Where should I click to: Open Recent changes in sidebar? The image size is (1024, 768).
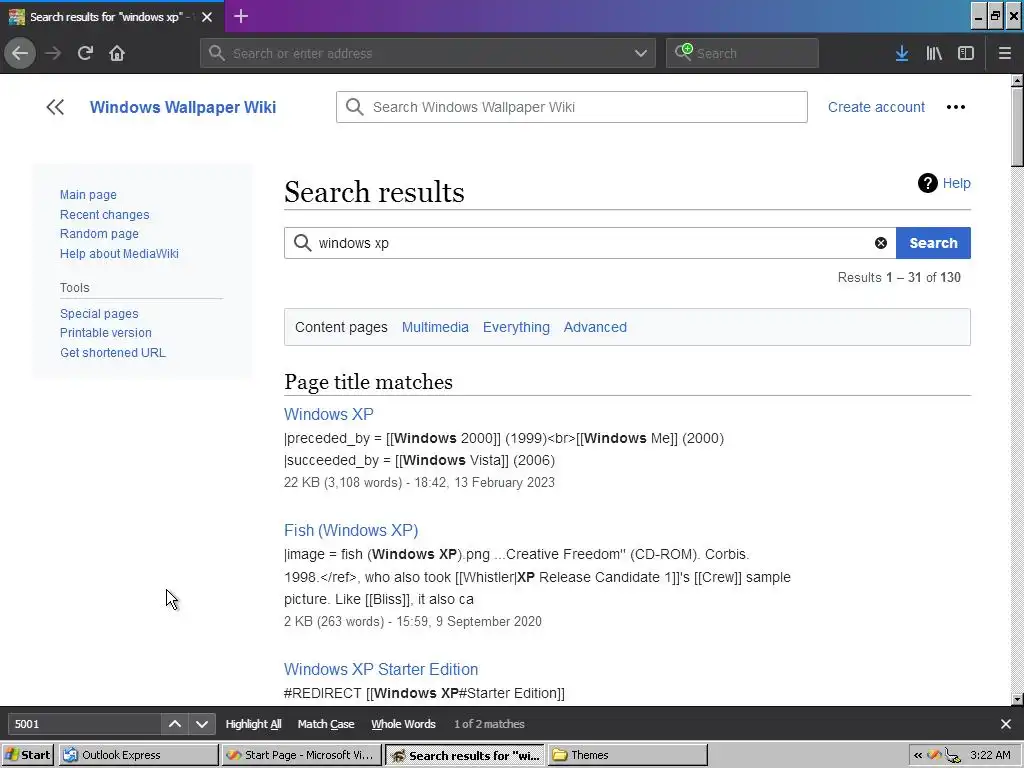pos(104,215)
